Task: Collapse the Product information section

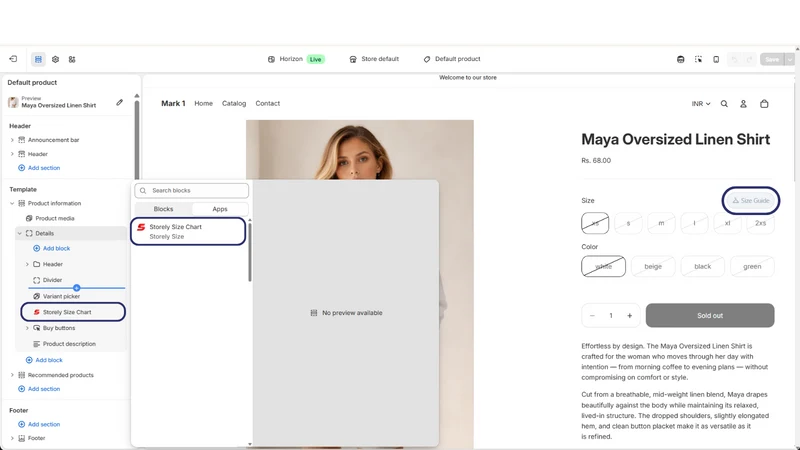Action: point(12,203)
